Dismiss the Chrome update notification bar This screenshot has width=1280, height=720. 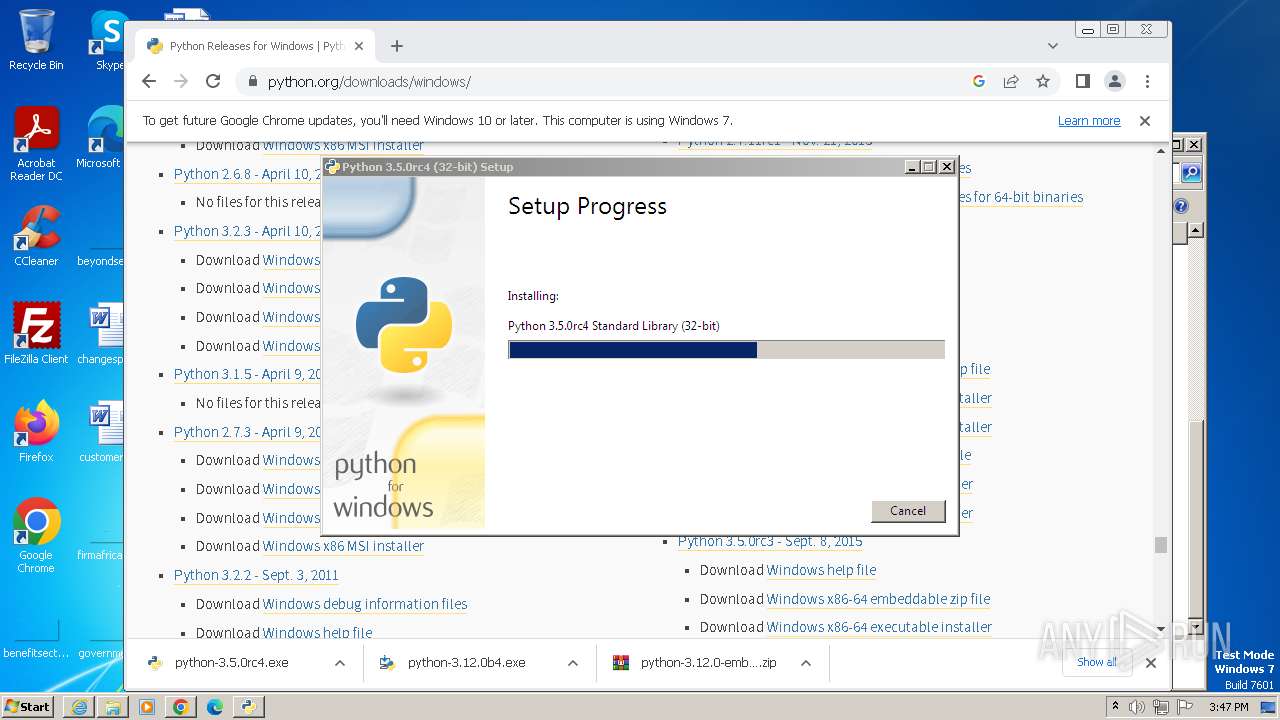(x=1145, y=121)
